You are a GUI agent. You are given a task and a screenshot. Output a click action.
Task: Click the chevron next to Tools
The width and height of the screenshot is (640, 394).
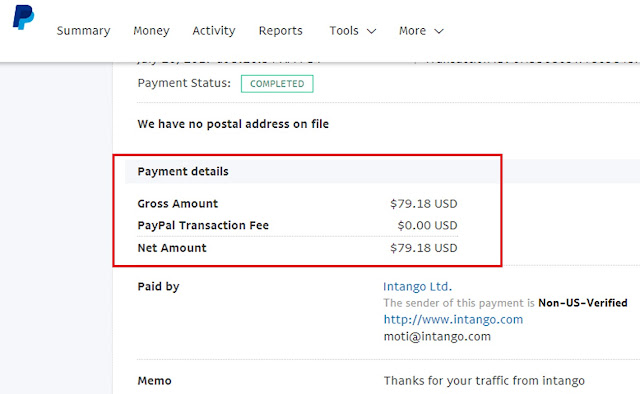[x=371, y=31]
